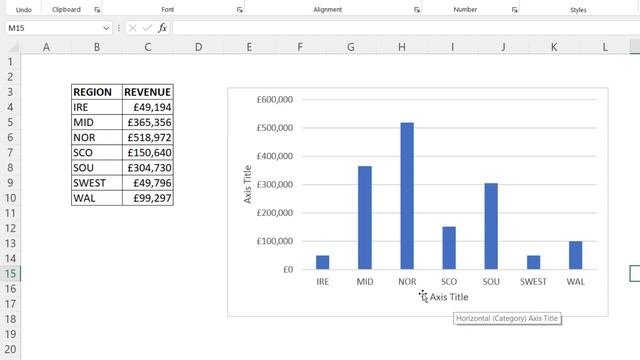The image size is (640, 360).
Task: Select the SCO region cell
Action: [97, 153]
